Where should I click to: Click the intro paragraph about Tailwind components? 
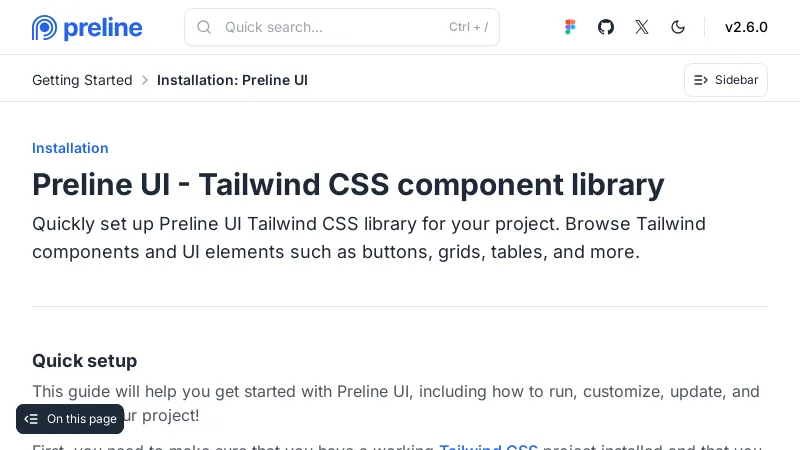click(x=369, y=238)
